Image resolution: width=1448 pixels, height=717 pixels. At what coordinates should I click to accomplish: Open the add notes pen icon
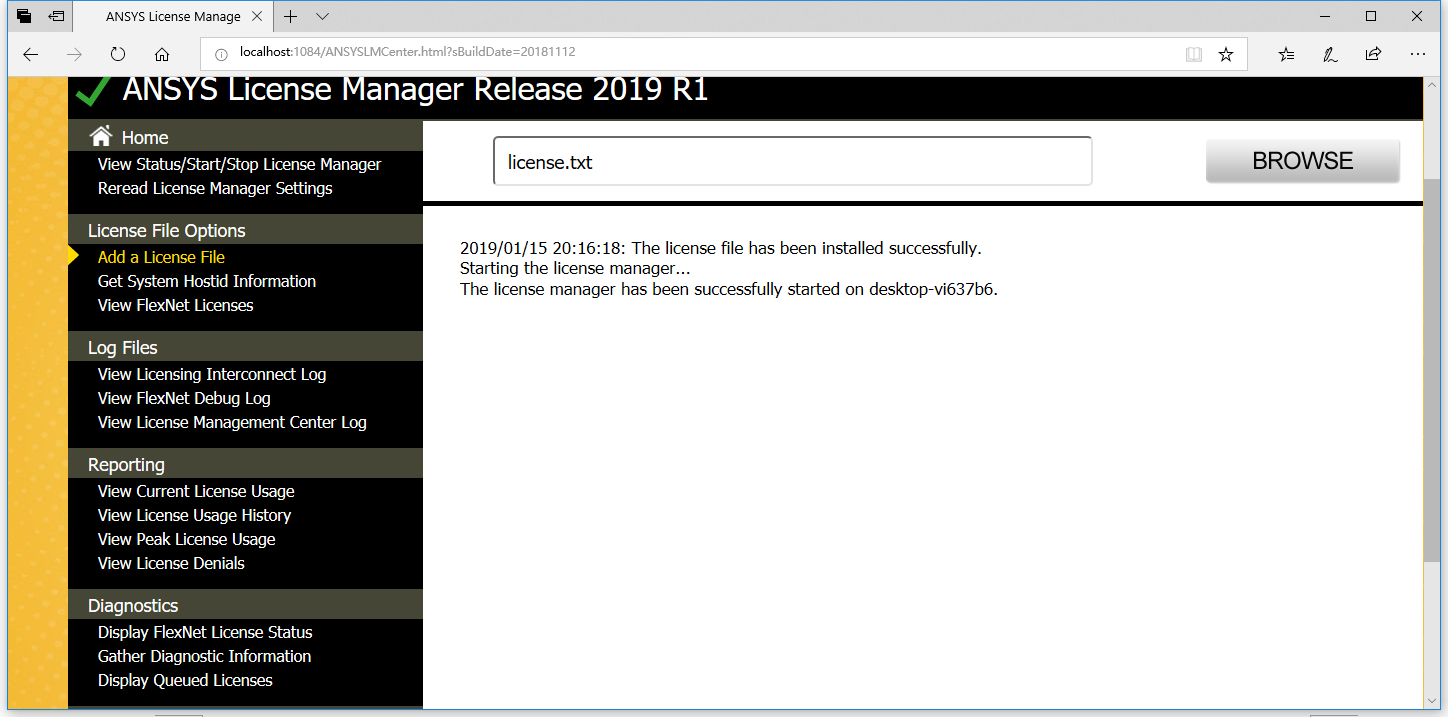pyautogui.click(x=1330, y=54)
